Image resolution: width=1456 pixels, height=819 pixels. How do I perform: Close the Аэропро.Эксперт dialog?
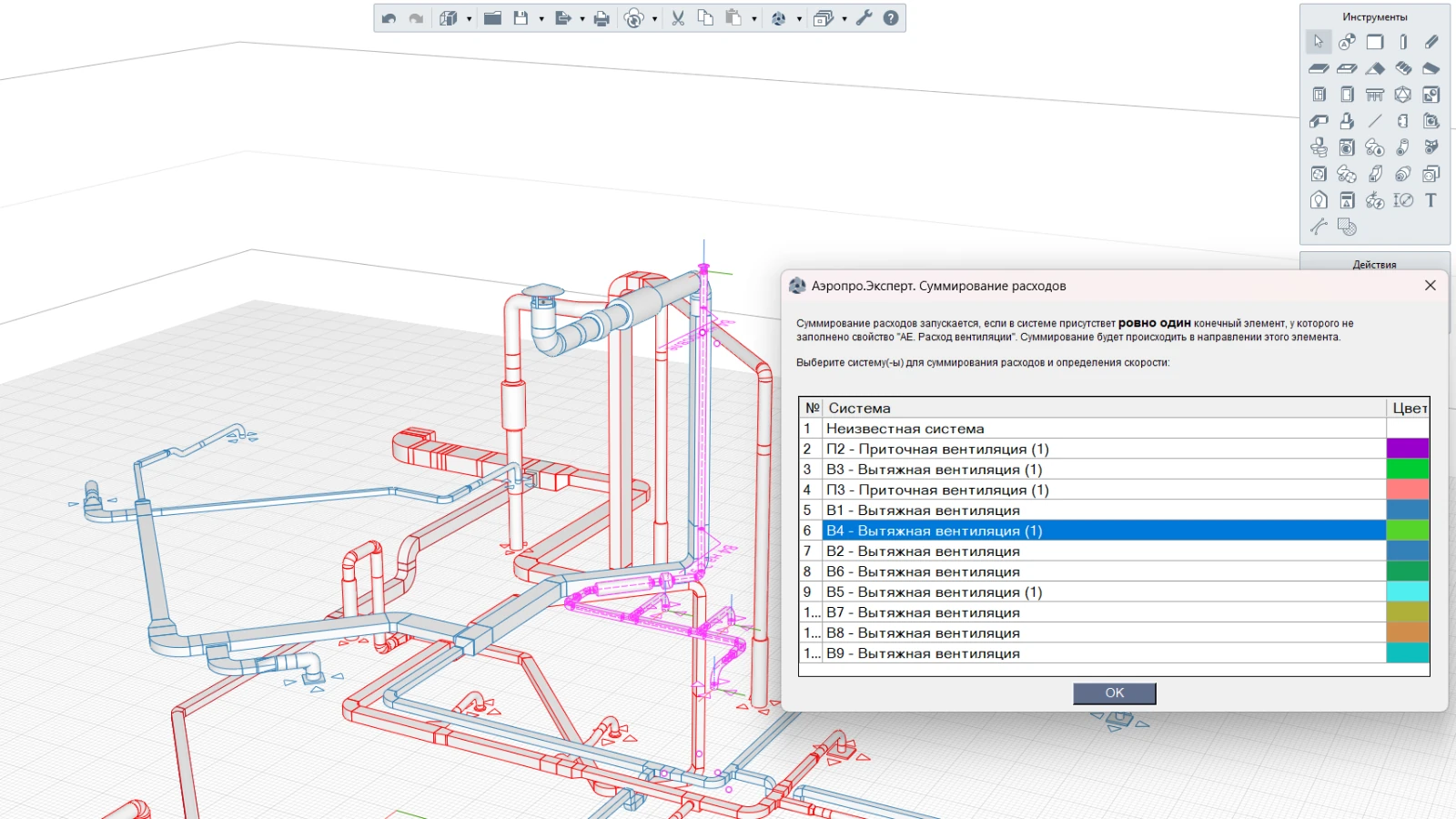point(1431,285)
